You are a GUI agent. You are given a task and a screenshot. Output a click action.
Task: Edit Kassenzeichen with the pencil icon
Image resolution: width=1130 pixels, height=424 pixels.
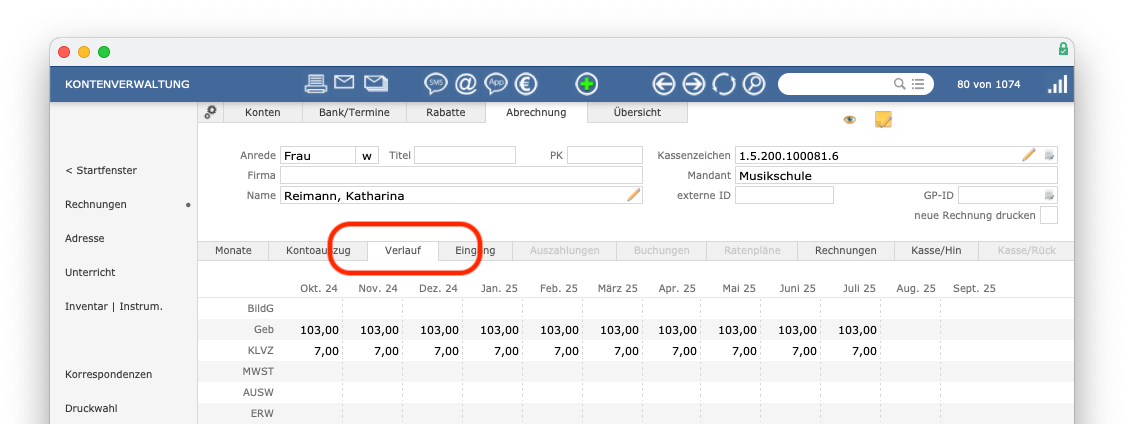[x=1028, y=154]
